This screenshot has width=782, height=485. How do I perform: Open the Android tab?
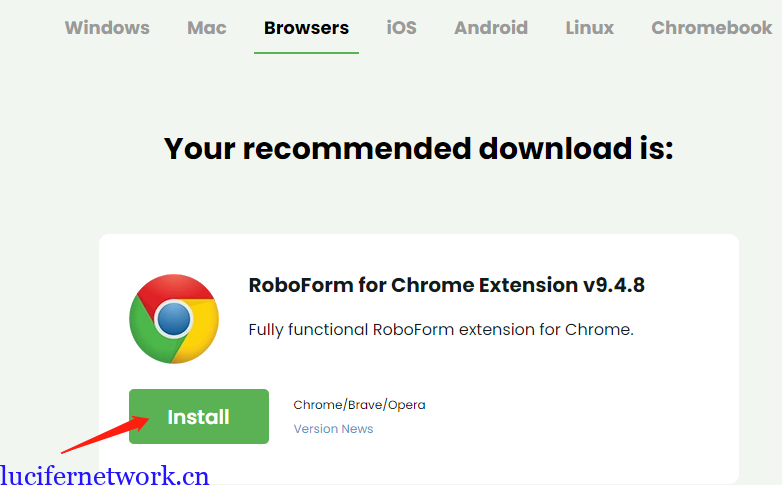(x=490, y=28)
